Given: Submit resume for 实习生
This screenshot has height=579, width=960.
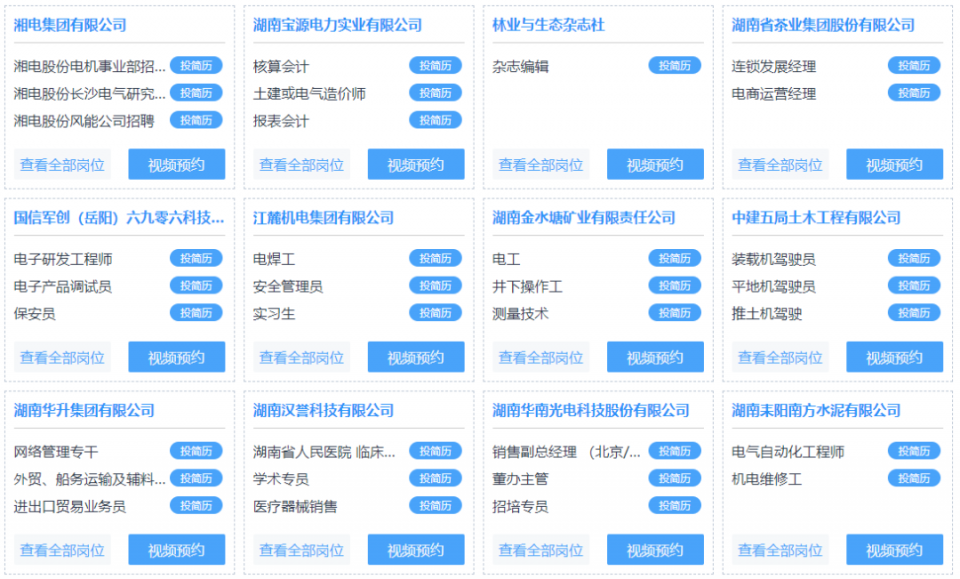Looking at the screenshot, I should 435,313.
